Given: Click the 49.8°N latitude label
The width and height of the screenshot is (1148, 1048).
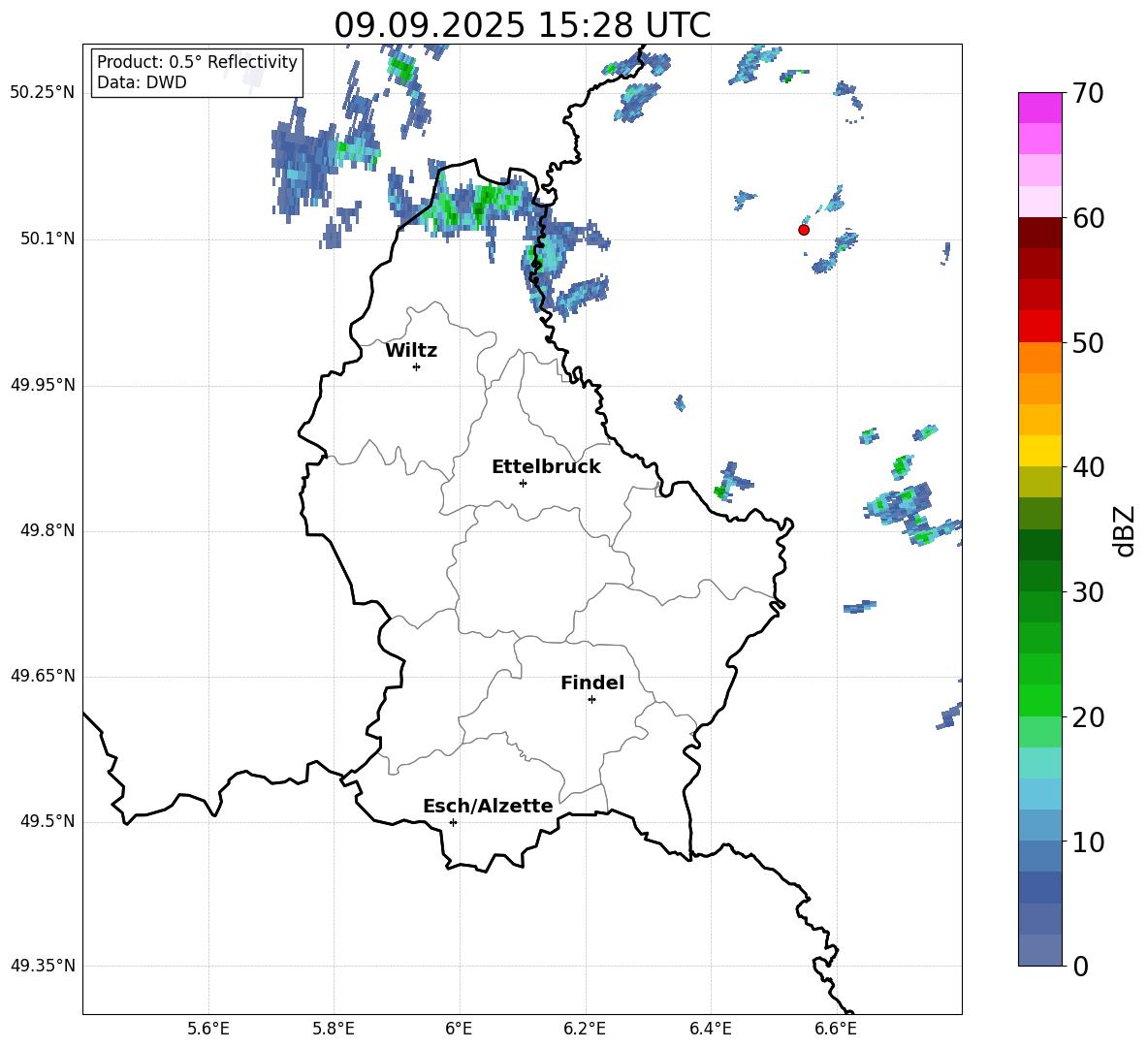Looking at the screenshot, I should [x=48, y=530].
